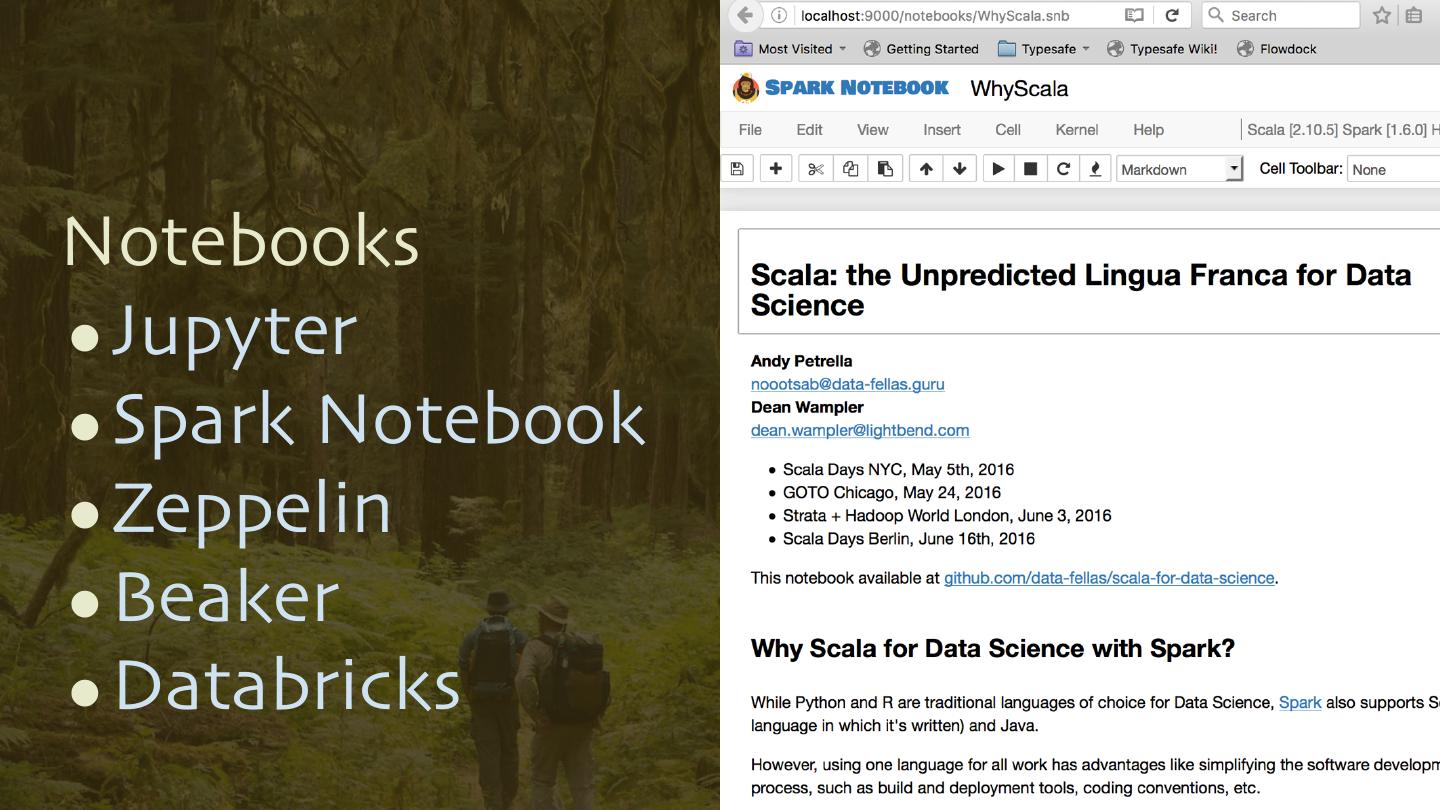Screen dimensions: 1440x810
Task: Open the Edit menu
Action: [x=809, y=129]
